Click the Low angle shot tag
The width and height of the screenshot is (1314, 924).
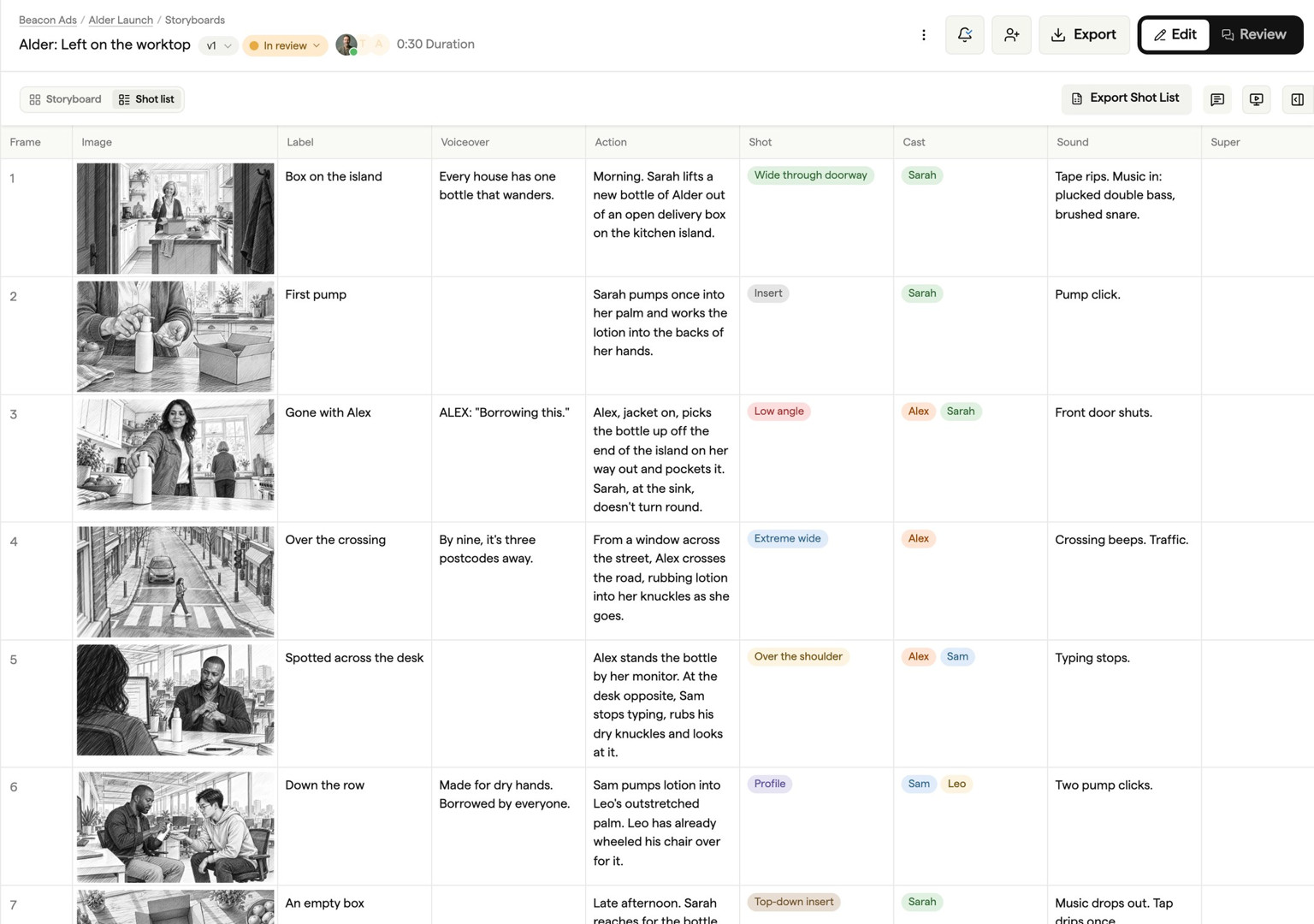[778, 412]
